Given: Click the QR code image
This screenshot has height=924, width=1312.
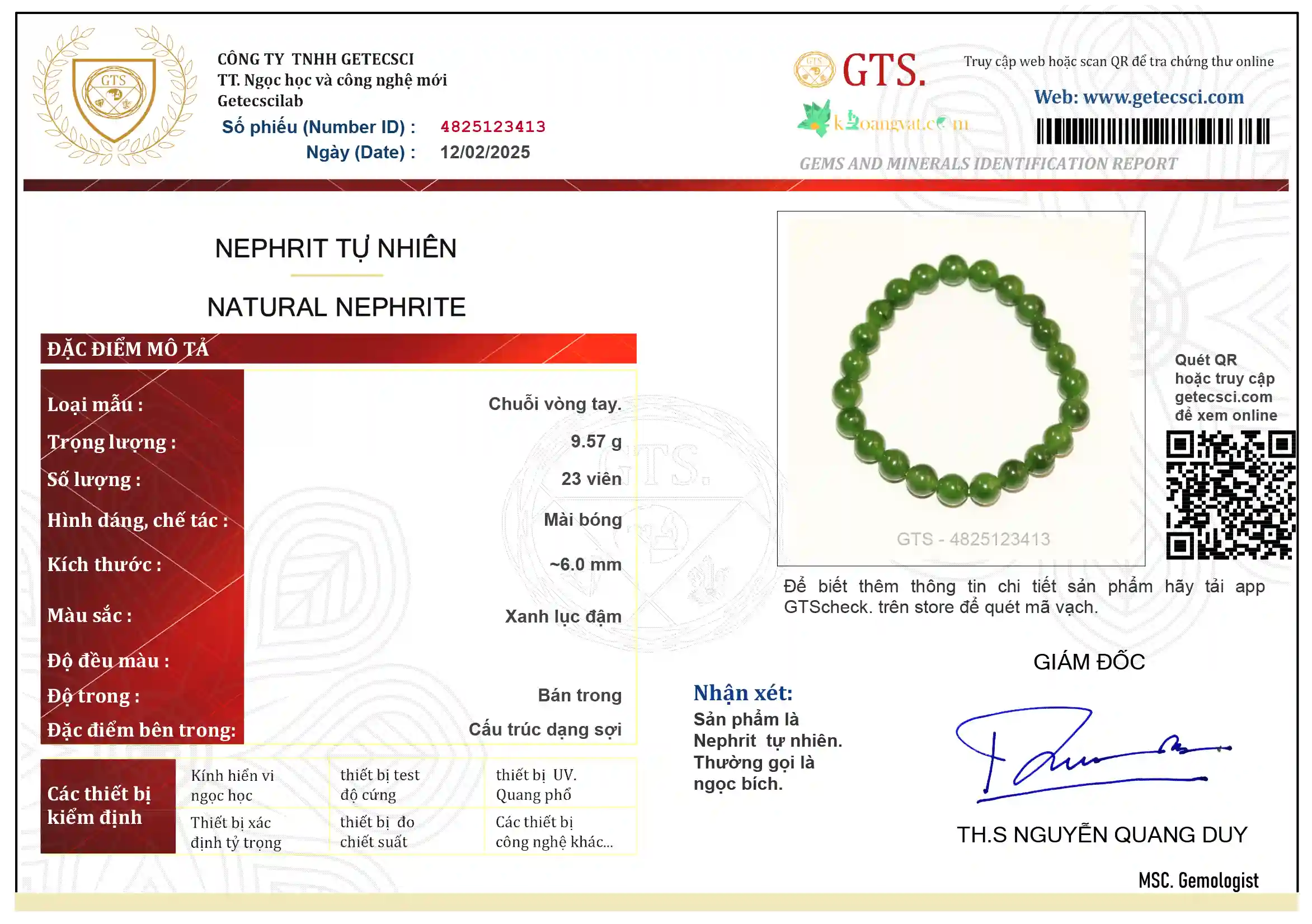Looking at the screenshot, I should [1230, 496].
